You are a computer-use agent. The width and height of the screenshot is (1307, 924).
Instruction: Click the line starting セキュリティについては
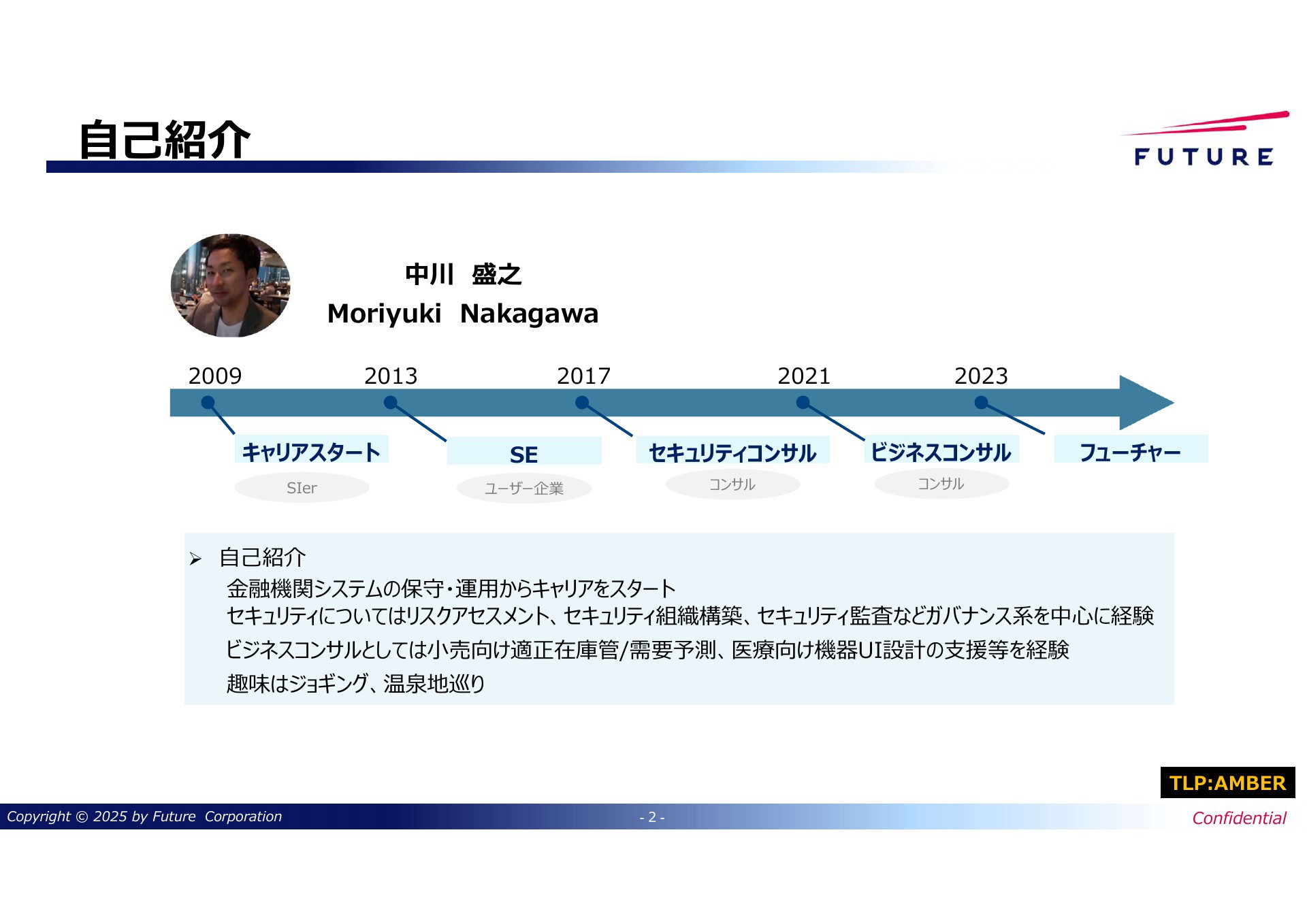coord(690,616)
